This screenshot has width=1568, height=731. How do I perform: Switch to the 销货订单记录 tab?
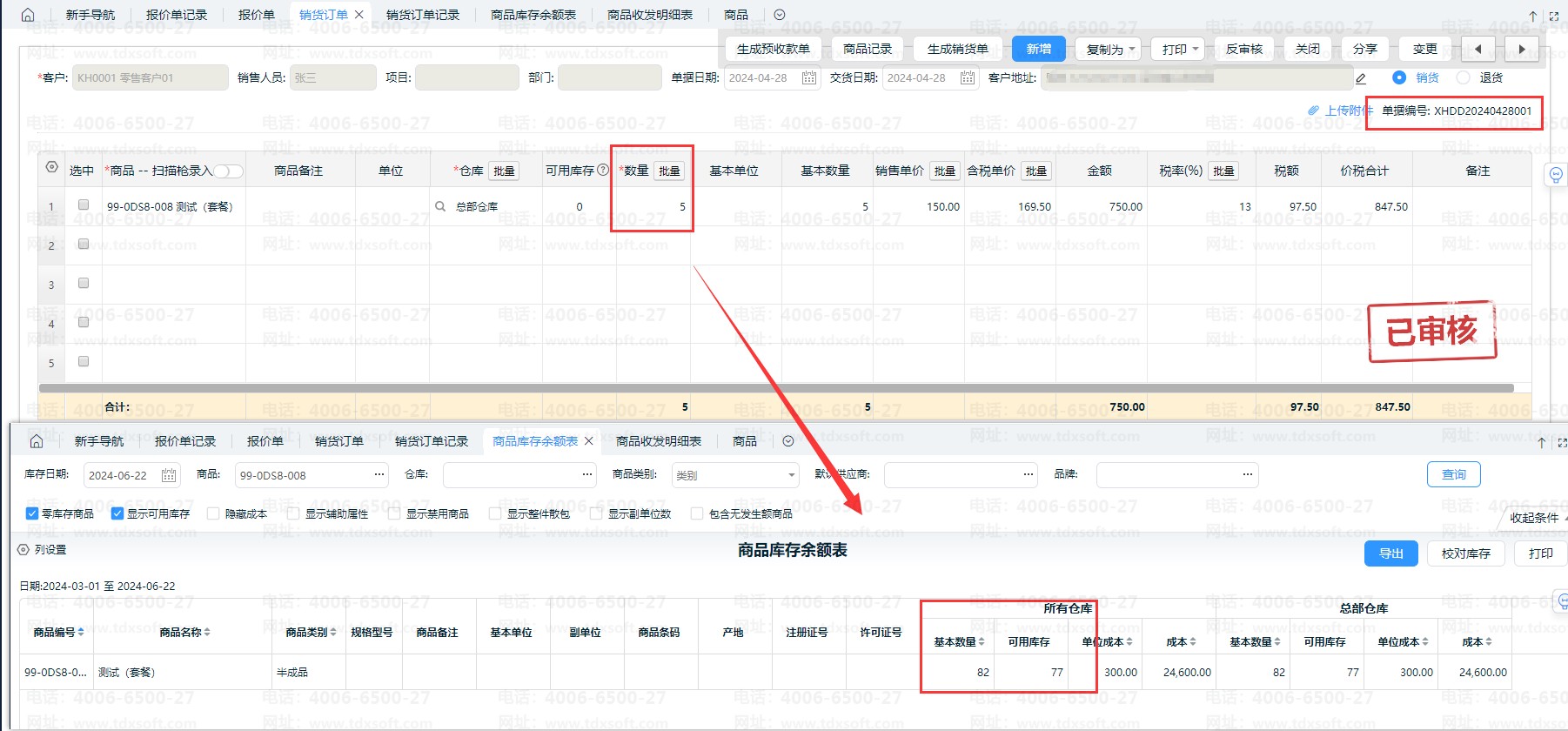(422, 15)
